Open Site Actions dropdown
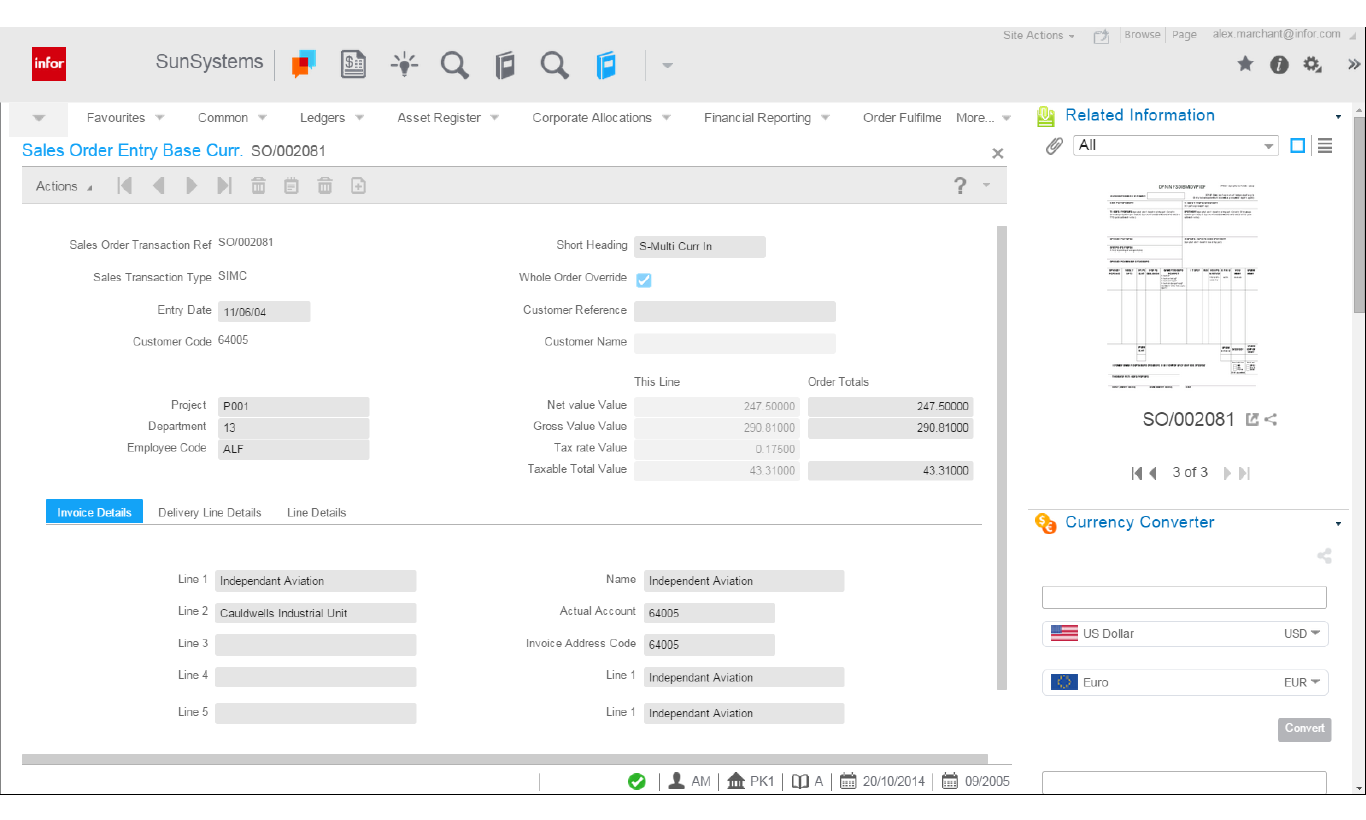Screen dimensions: 1366x820 pos(1039,36)
